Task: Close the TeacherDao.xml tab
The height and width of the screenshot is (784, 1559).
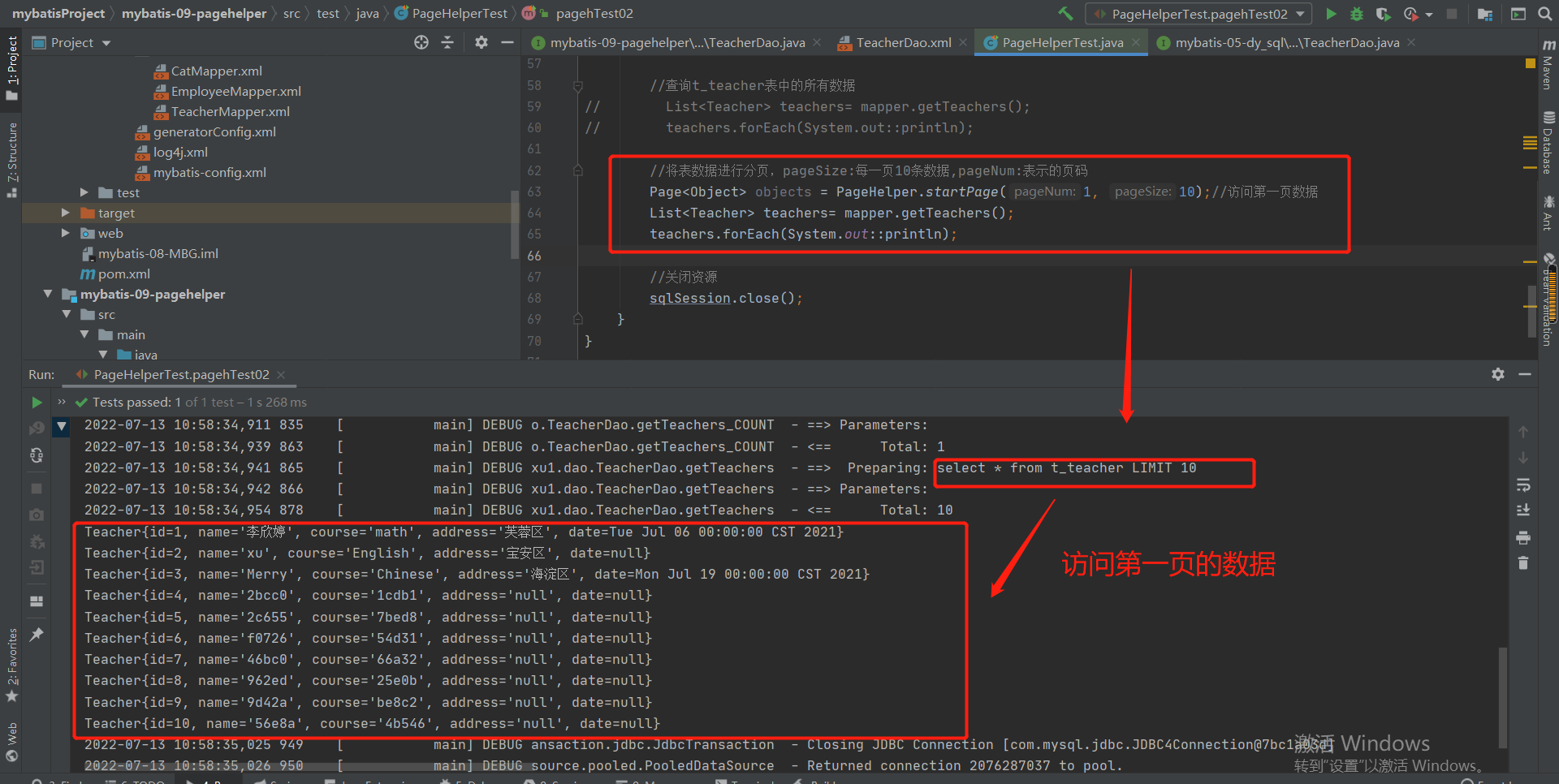Action: [x=963, y=42]
